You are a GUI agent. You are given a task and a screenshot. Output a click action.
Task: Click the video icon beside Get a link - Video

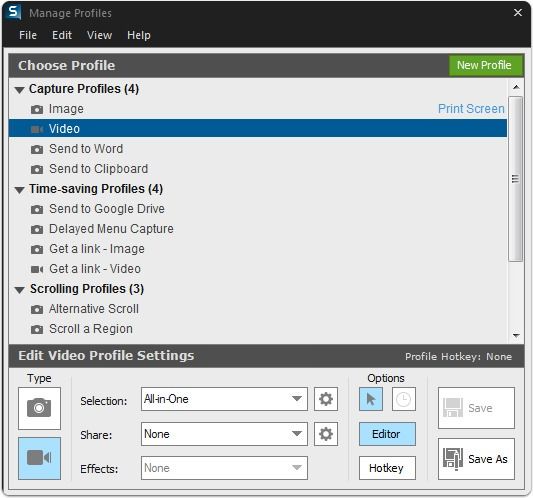click(37, 270)
